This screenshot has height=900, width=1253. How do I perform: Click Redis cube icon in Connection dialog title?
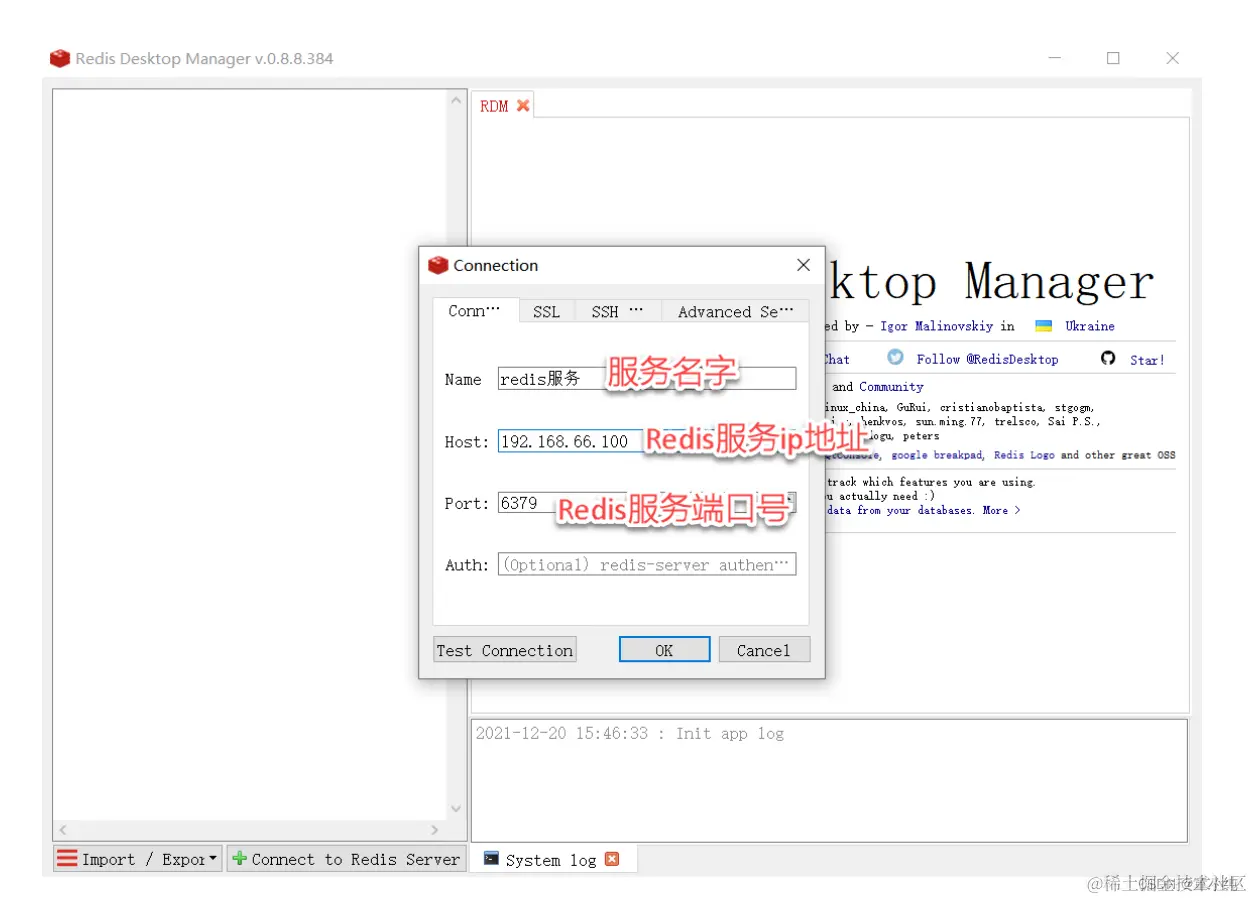point(438,265)
